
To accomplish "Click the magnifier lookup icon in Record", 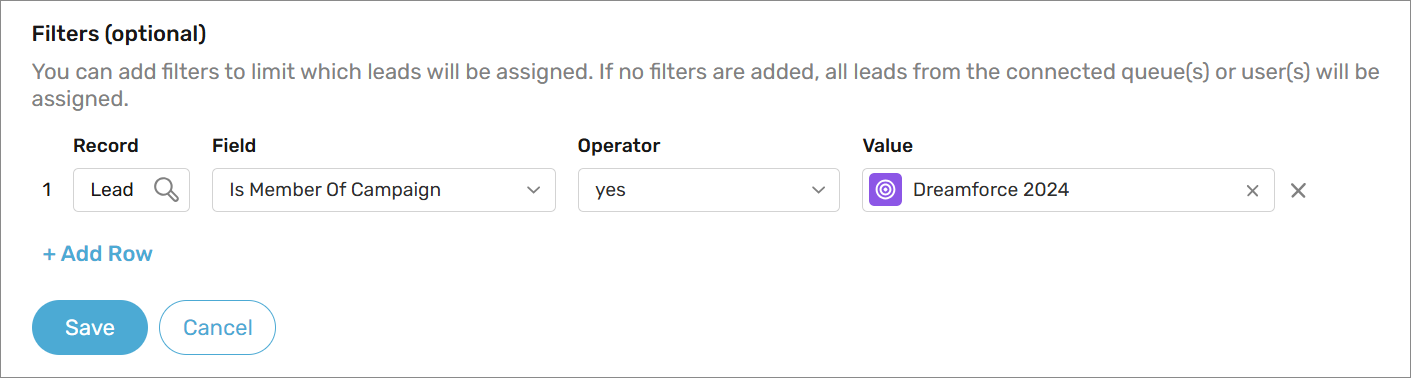I will point(166,190).
